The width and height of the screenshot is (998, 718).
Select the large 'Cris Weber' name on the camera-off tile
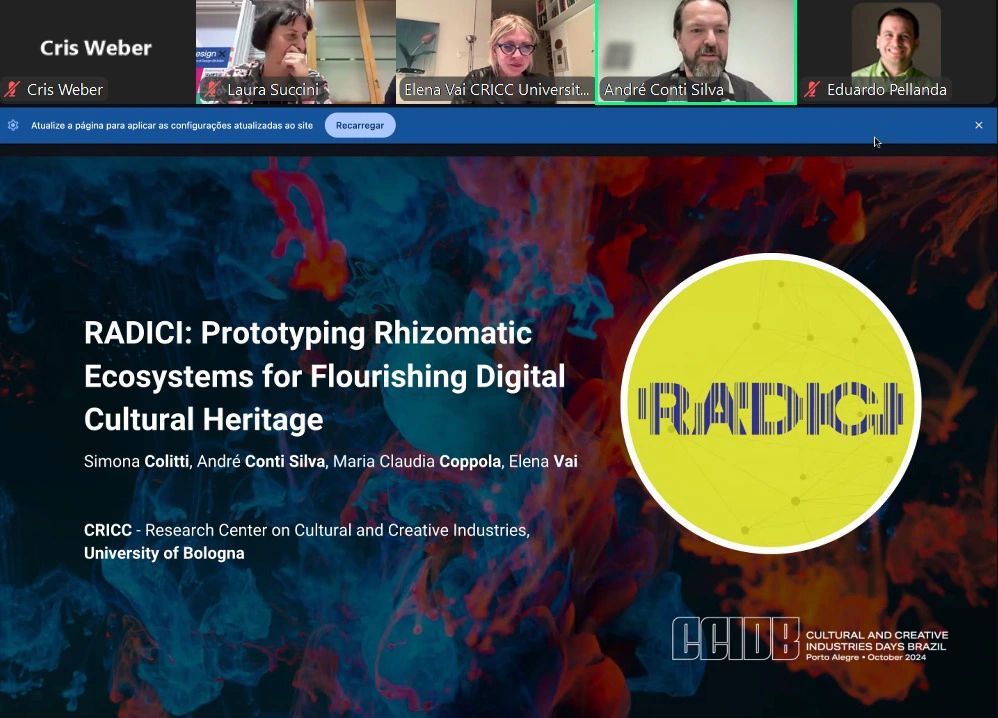96,48
